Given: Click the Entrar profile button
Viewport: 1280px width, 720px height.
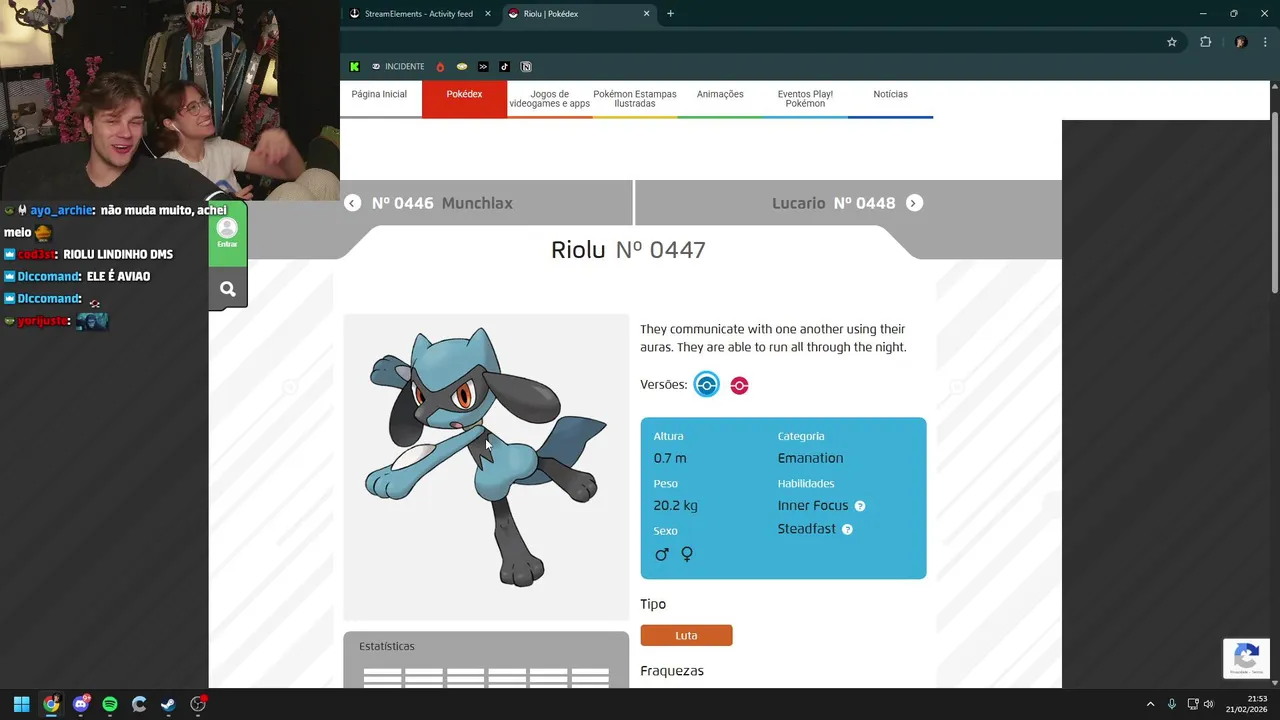Looking at the screenshot, I should click(227, 233).
